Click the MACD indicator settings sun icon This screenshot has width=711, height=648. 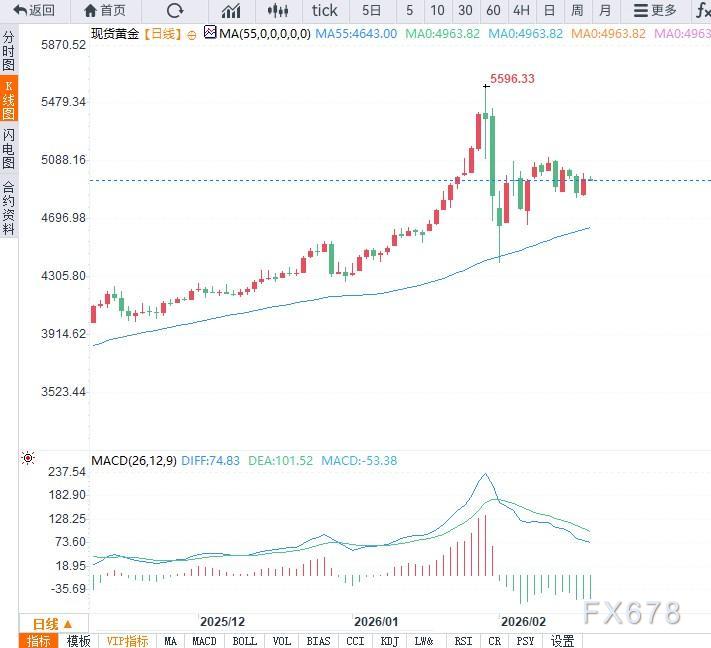(28, 459)
